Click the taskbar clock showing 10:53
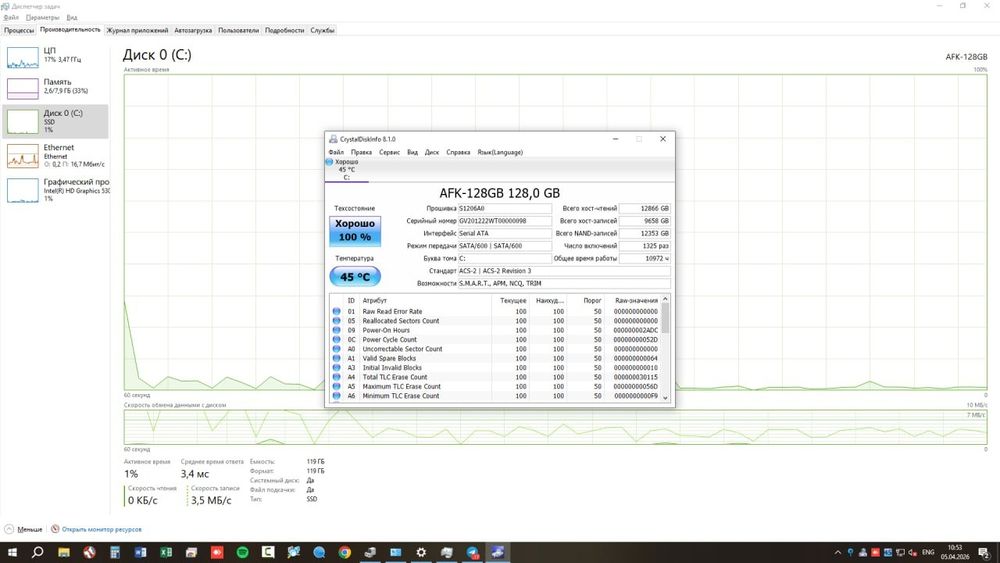This screenshot has height=563, width=1000. [955, 552]
